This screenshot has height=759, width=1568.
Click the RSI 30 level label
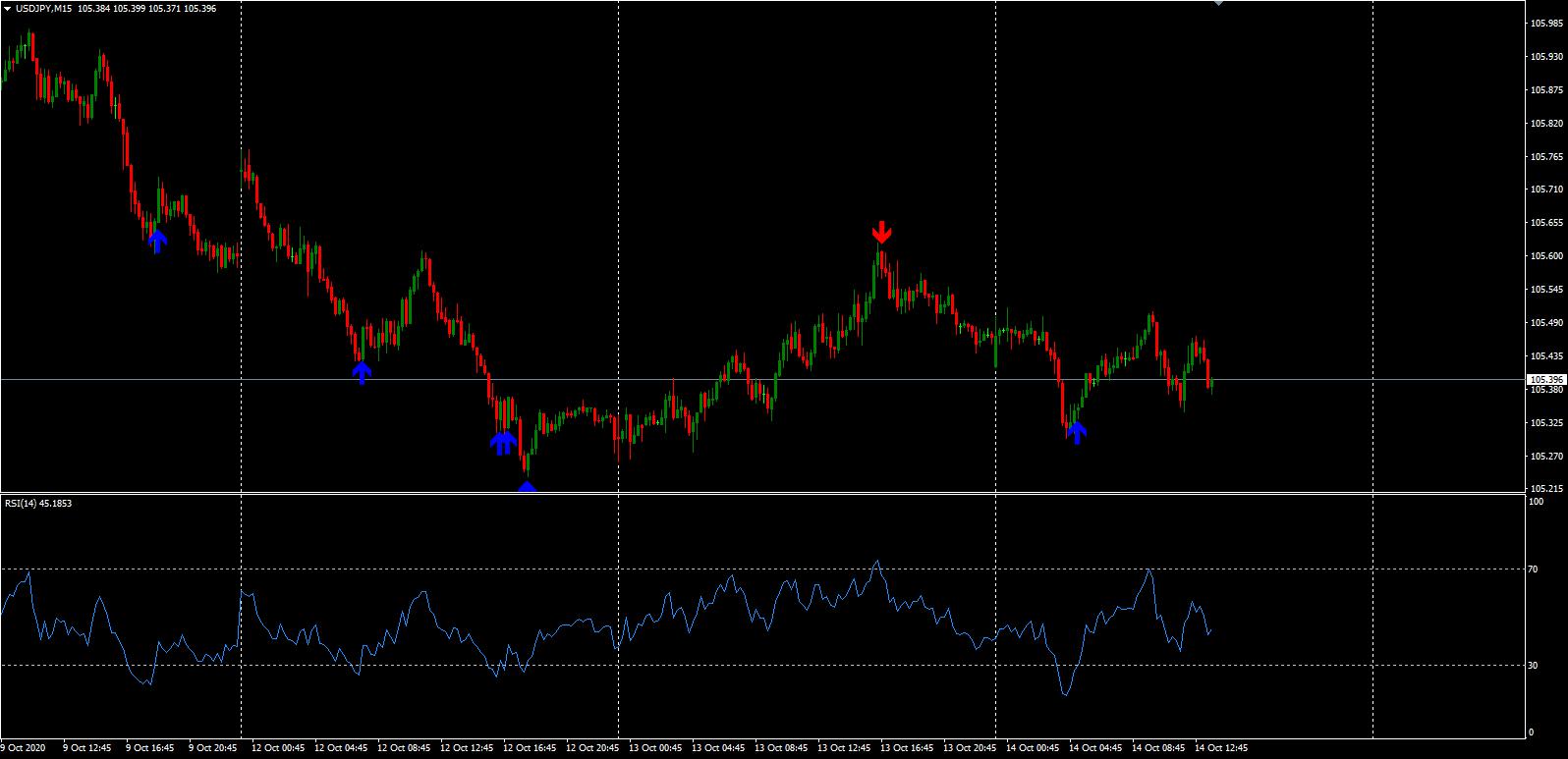(1533, 666)
